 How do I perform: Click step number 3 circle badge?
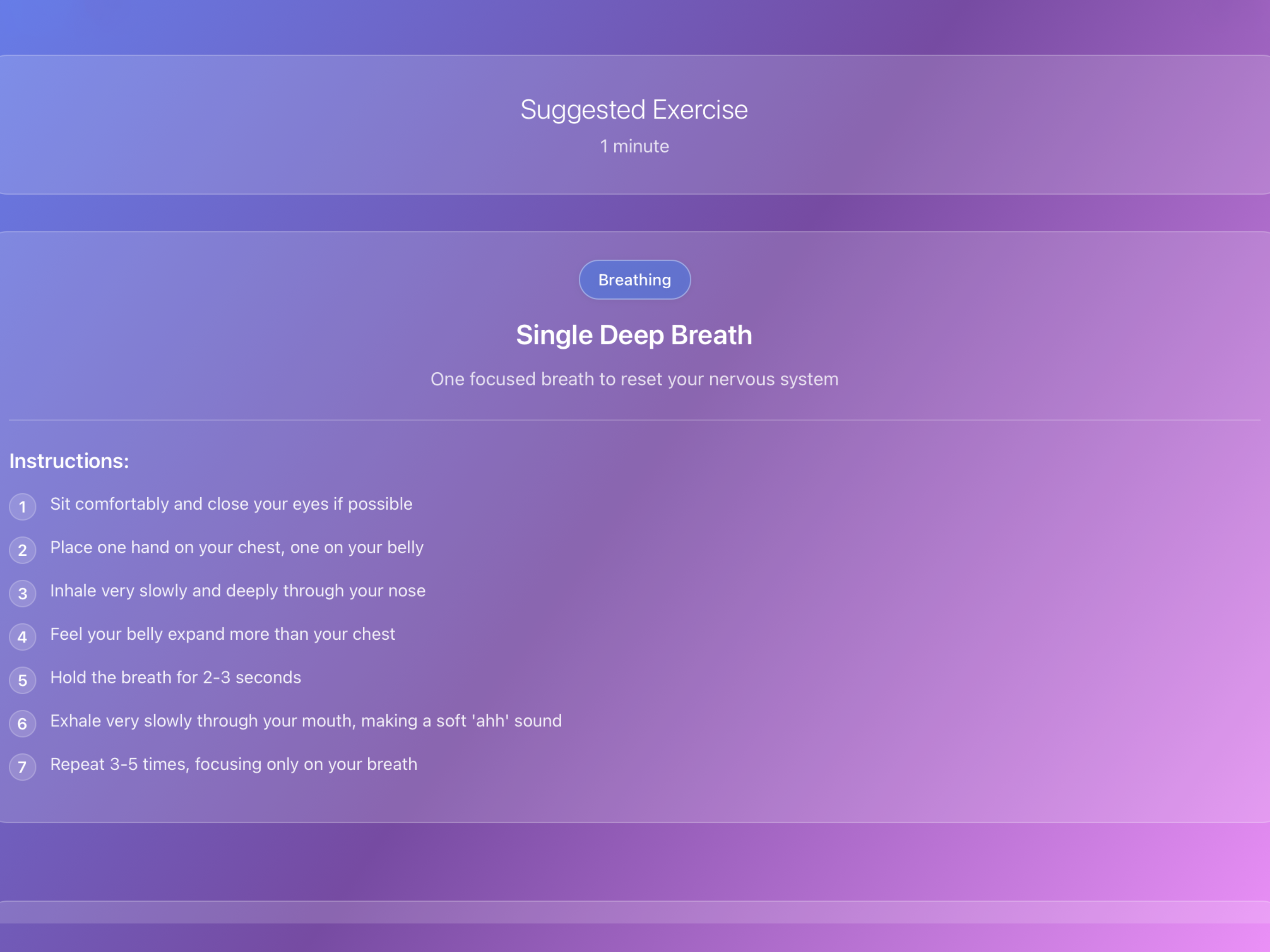pos(23,593)
